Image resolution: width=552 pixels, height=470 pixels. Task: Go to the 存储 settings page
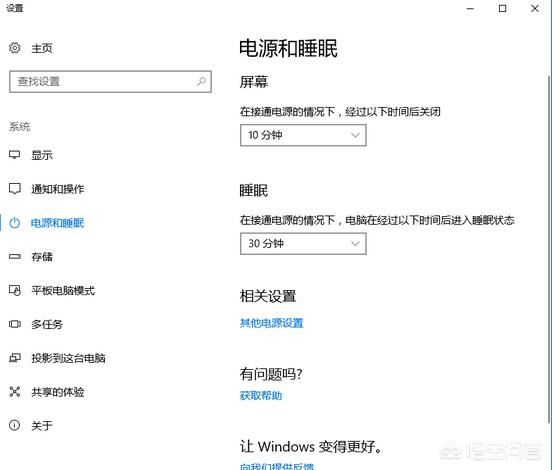42,257
